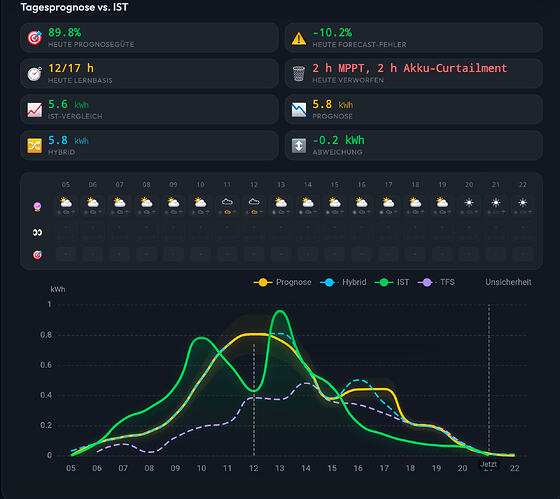The image size is (560, 499).
Task: Click the 5.6 kWh IST-Vergleich value
Action: 68,104
